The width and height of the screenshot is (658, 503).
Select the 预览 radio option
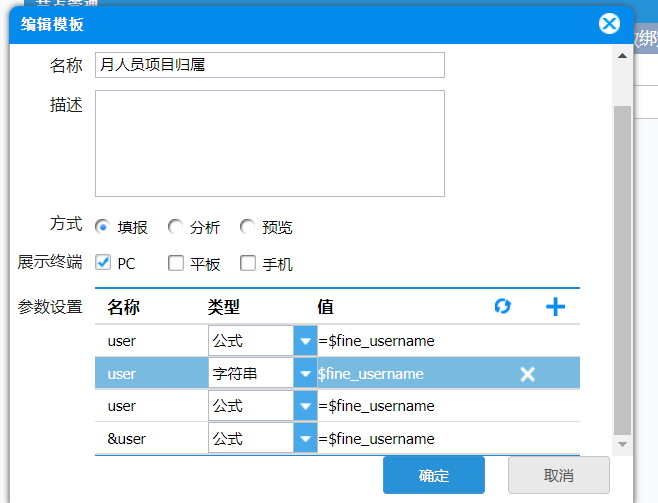pyautogui.click(x=247, y=227)
